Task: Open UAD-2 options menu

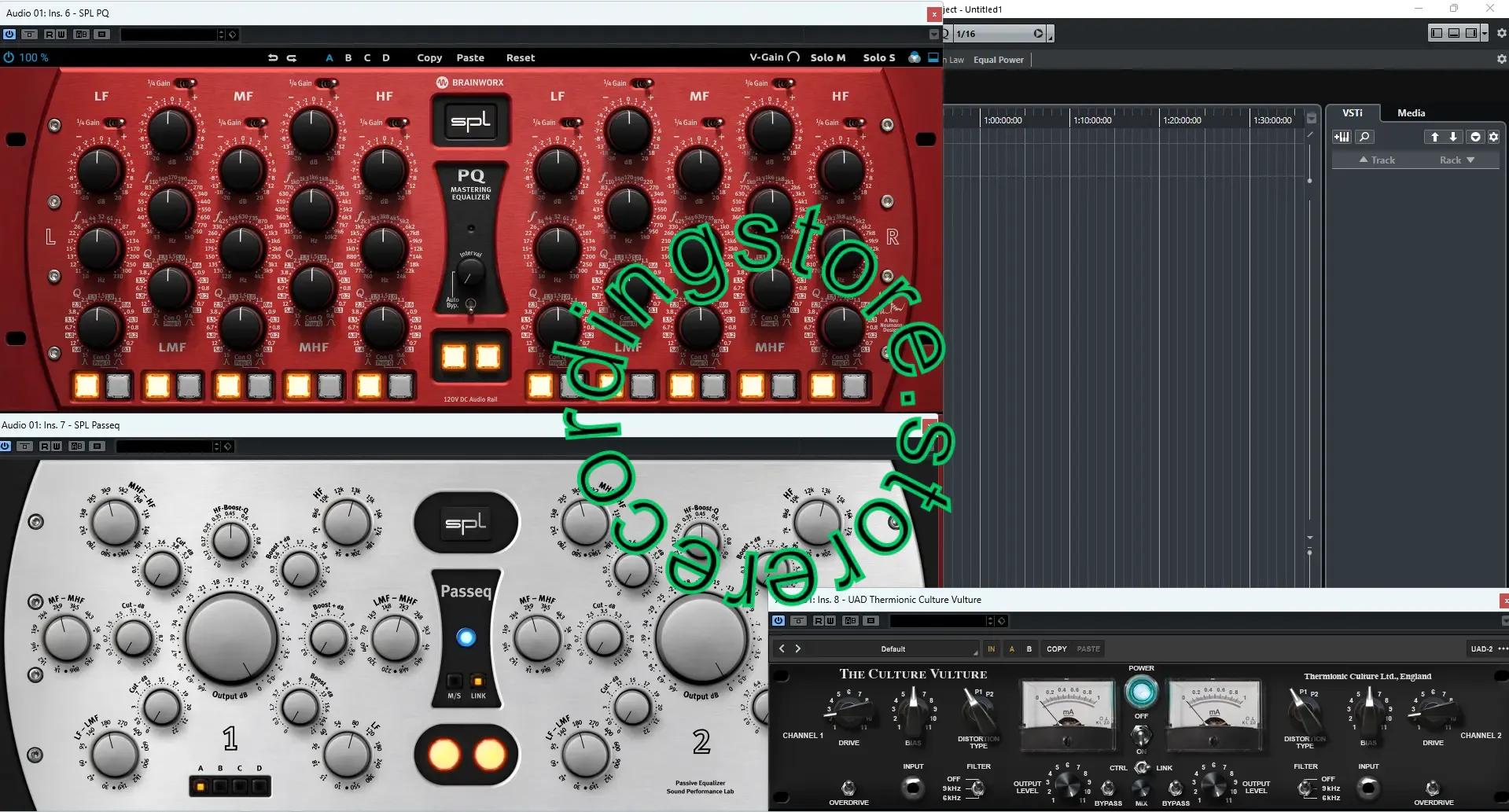Action: (1503, 649)
